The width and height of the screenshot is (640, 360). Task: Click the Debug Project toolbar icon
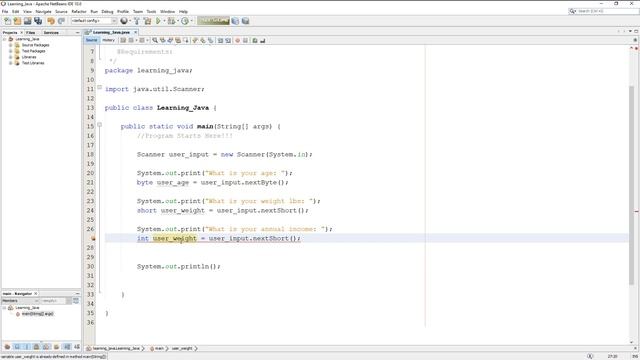coord(171,21)
